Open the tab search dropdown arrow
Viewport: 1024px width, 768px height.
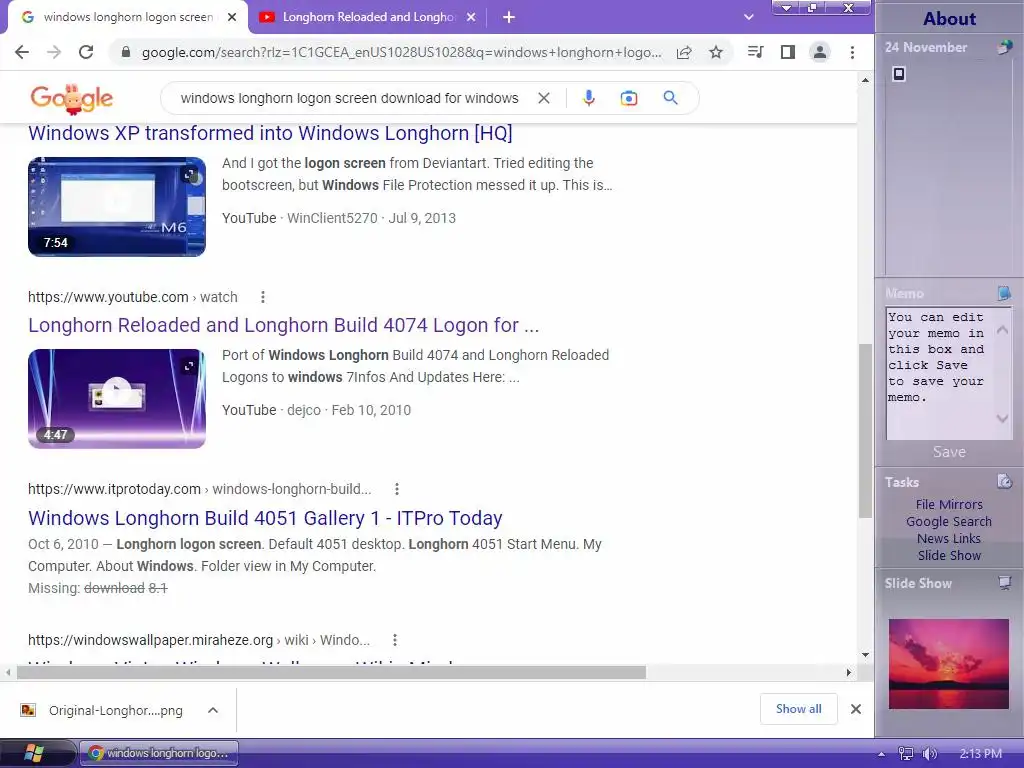tap(748, 17)
